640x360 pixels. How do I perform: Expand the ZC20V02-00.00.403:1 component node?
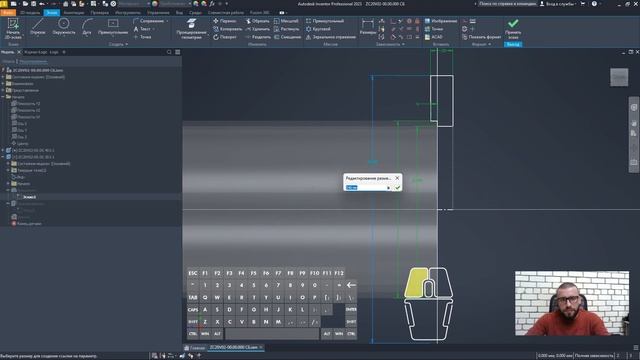click(3, 150)
